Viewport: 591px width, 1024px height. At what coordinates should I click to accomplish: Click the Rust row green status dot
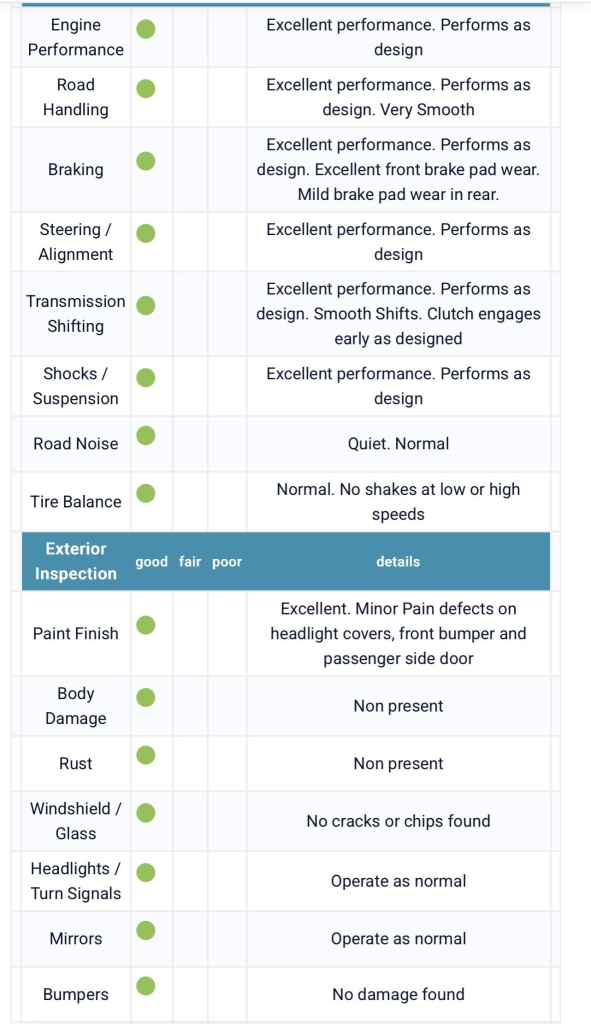pos(146,755)
